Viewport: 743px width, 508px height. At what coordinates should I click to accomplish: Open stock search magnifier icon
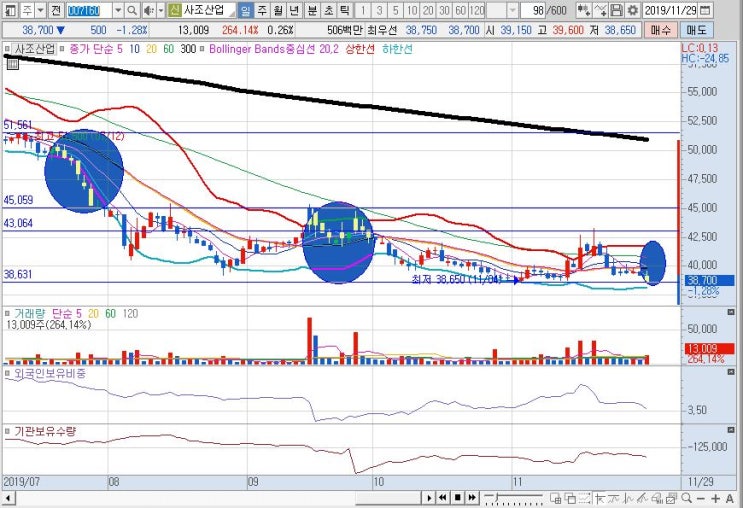tap(132, 10)
